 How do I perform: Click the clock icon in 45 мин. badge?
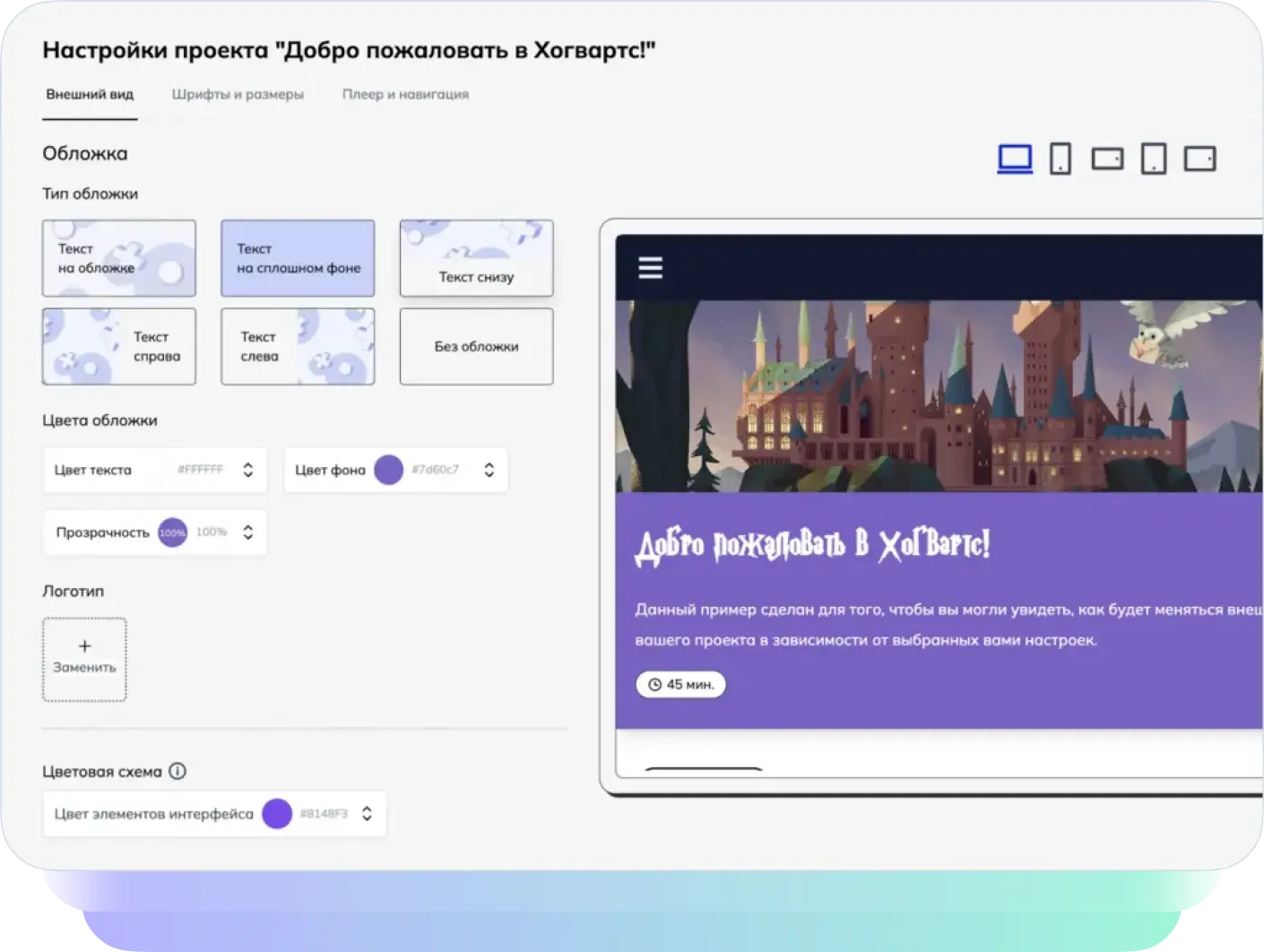[654, 684]
